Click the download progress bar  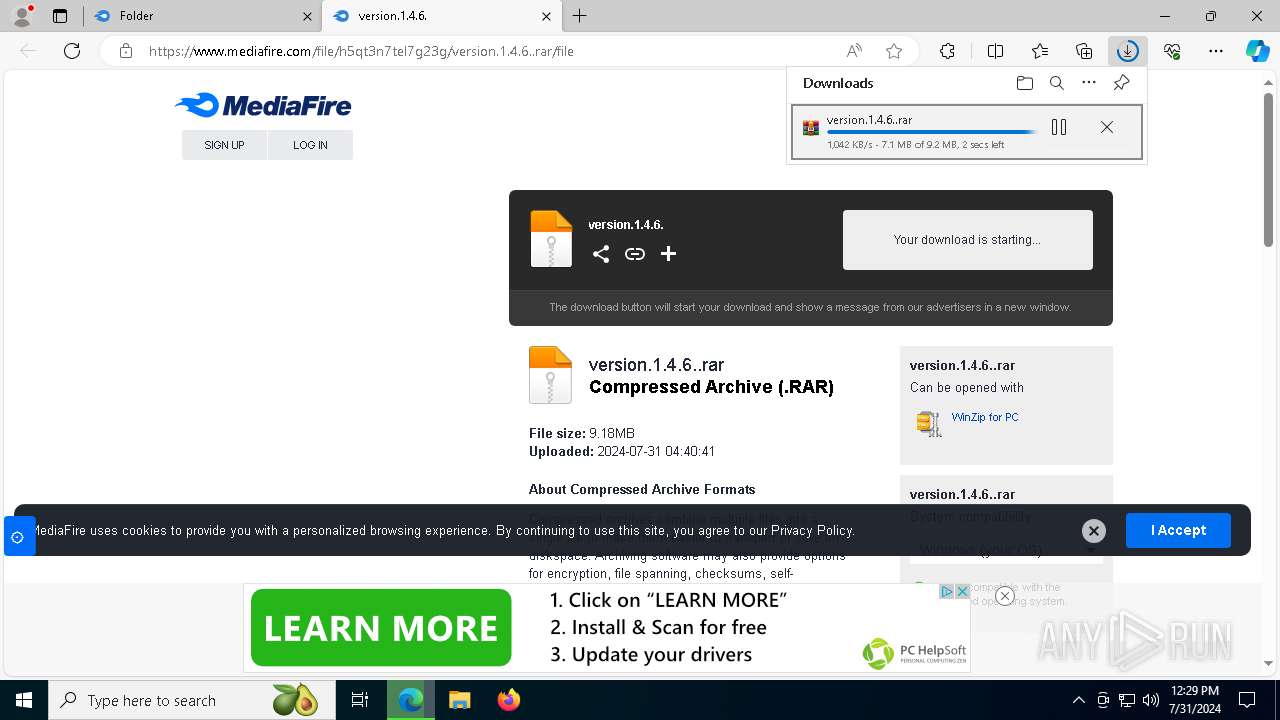click(932, 132)
